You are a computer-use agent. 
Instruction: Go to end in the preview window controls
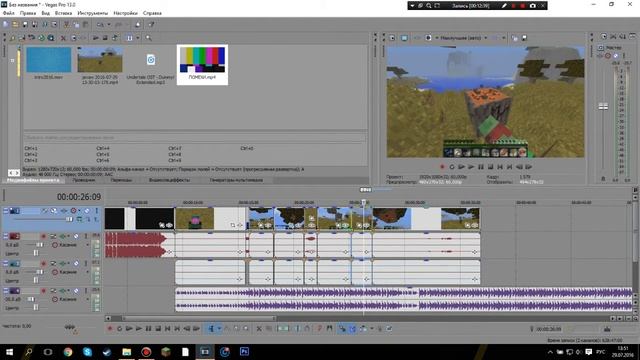click(x=509, y=167)
